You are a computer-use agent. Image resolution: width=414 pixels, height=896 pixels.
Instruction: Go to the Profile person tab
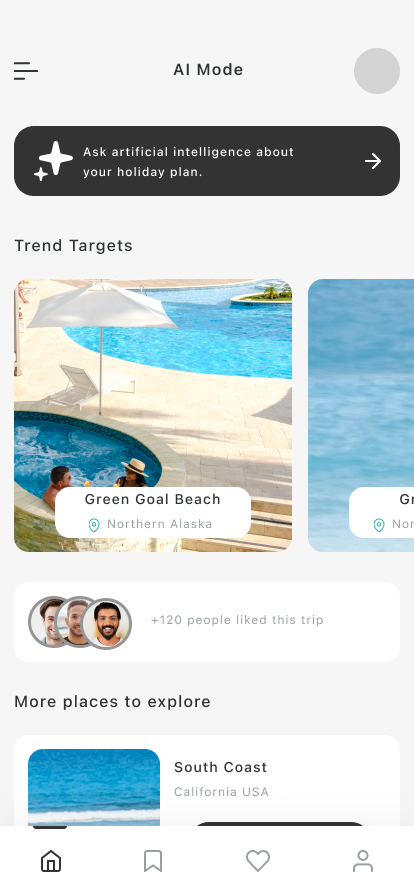[x=363, y=861]
